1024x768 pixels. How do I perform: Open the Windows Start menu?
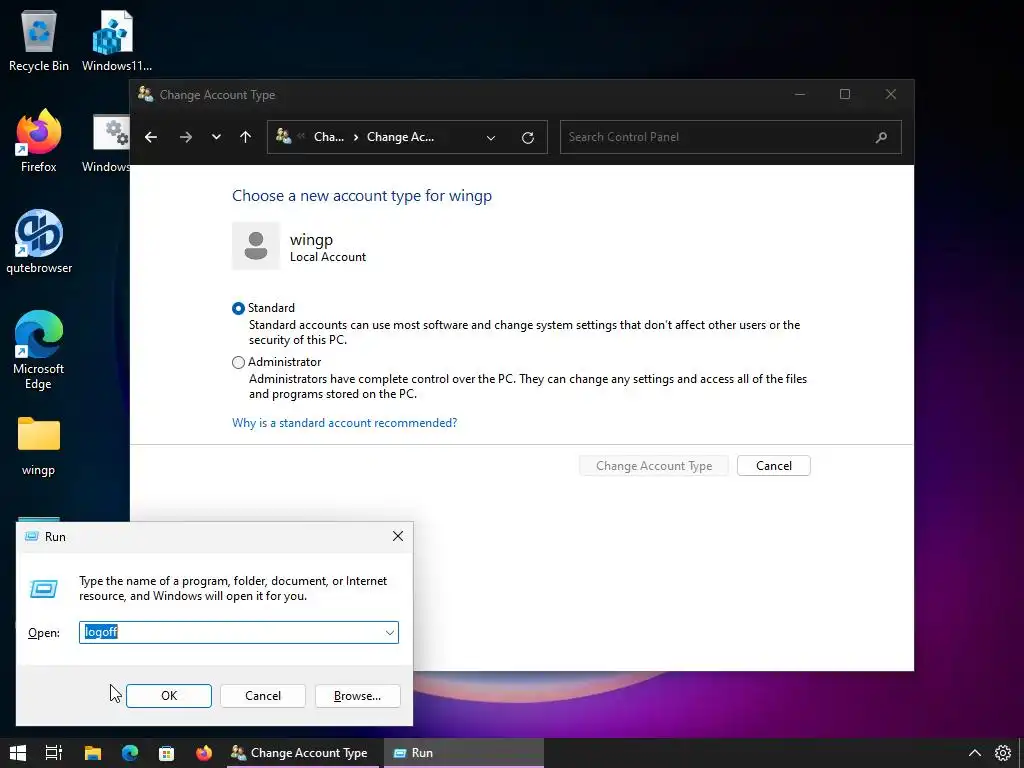18,753
